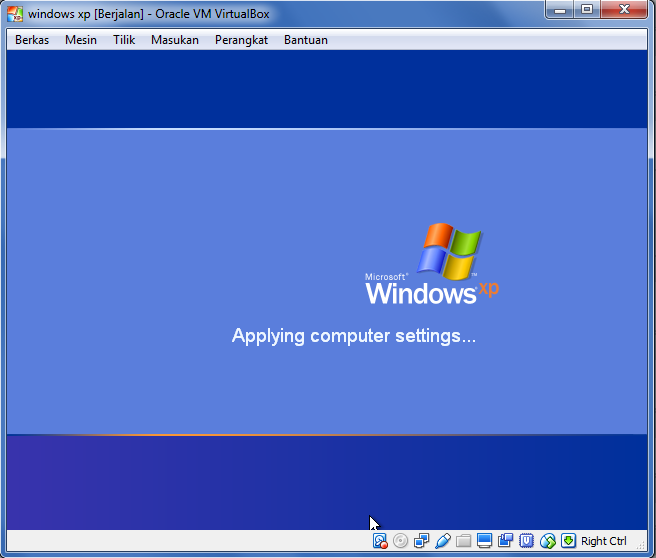The height and width of the screenshot is (558, 656).
Task: Click the hard disk activity indicator icon
Action: (380, 541)
